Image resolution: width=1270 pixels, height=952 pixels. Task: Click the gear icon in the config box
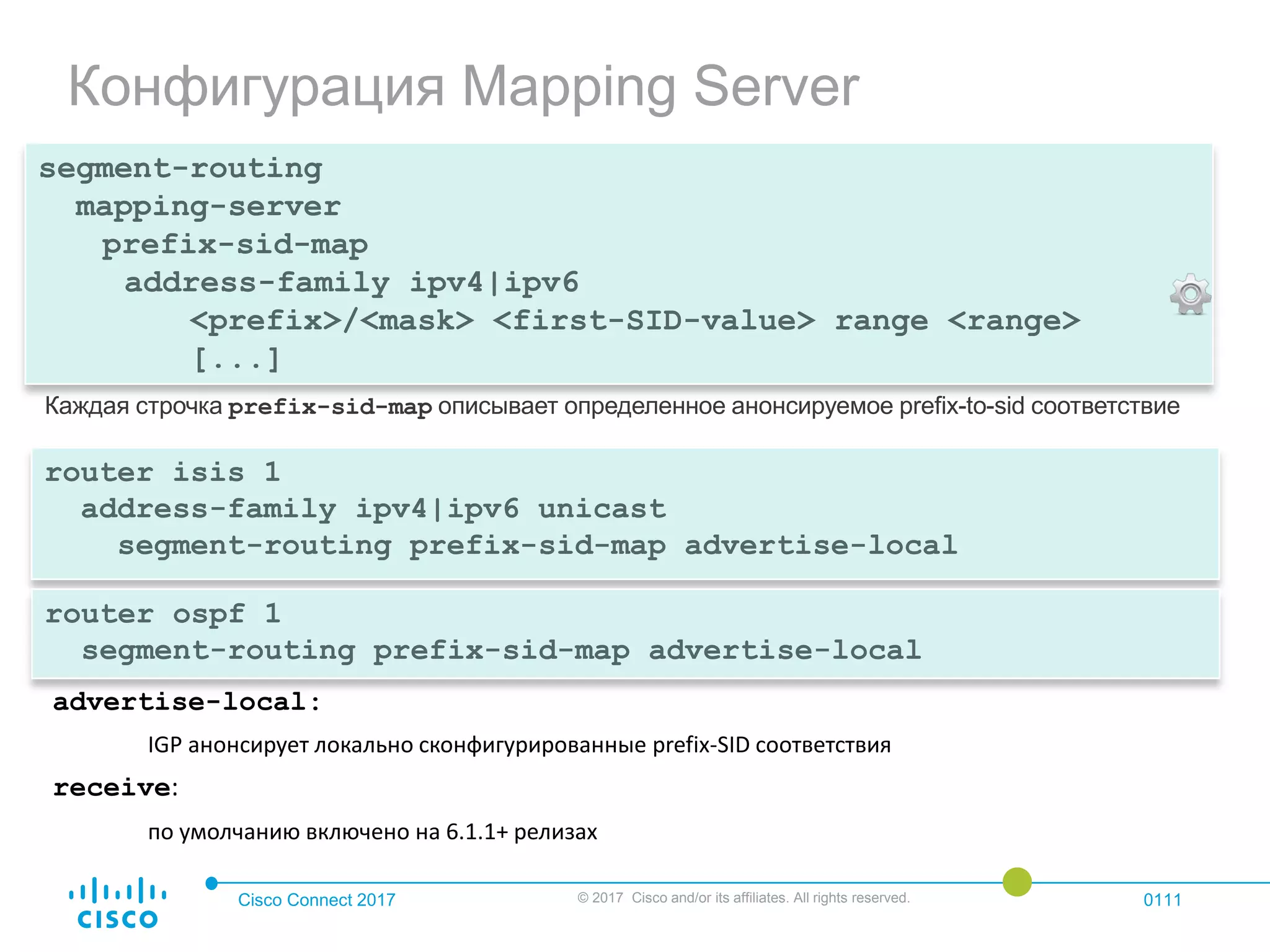tap(1190, 294)
